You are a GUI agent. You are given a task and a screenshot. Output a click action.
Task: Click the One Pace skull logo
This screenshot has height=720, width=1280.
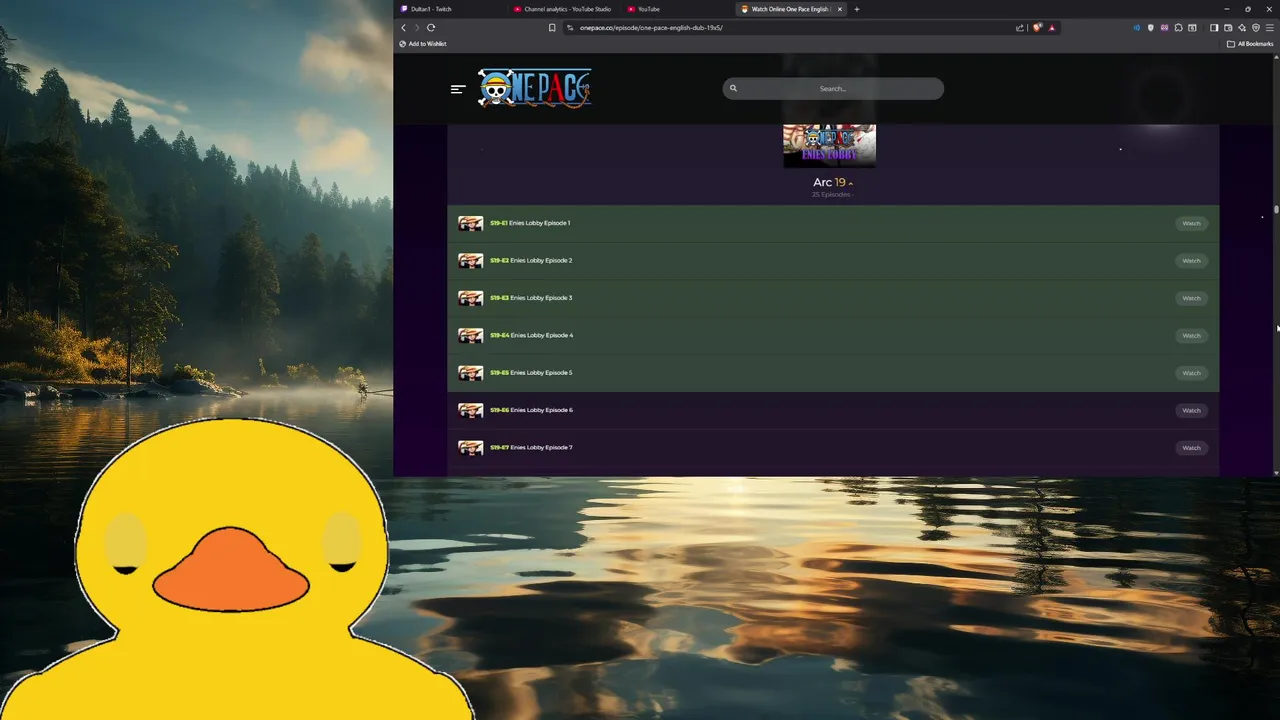pos(535,88)
